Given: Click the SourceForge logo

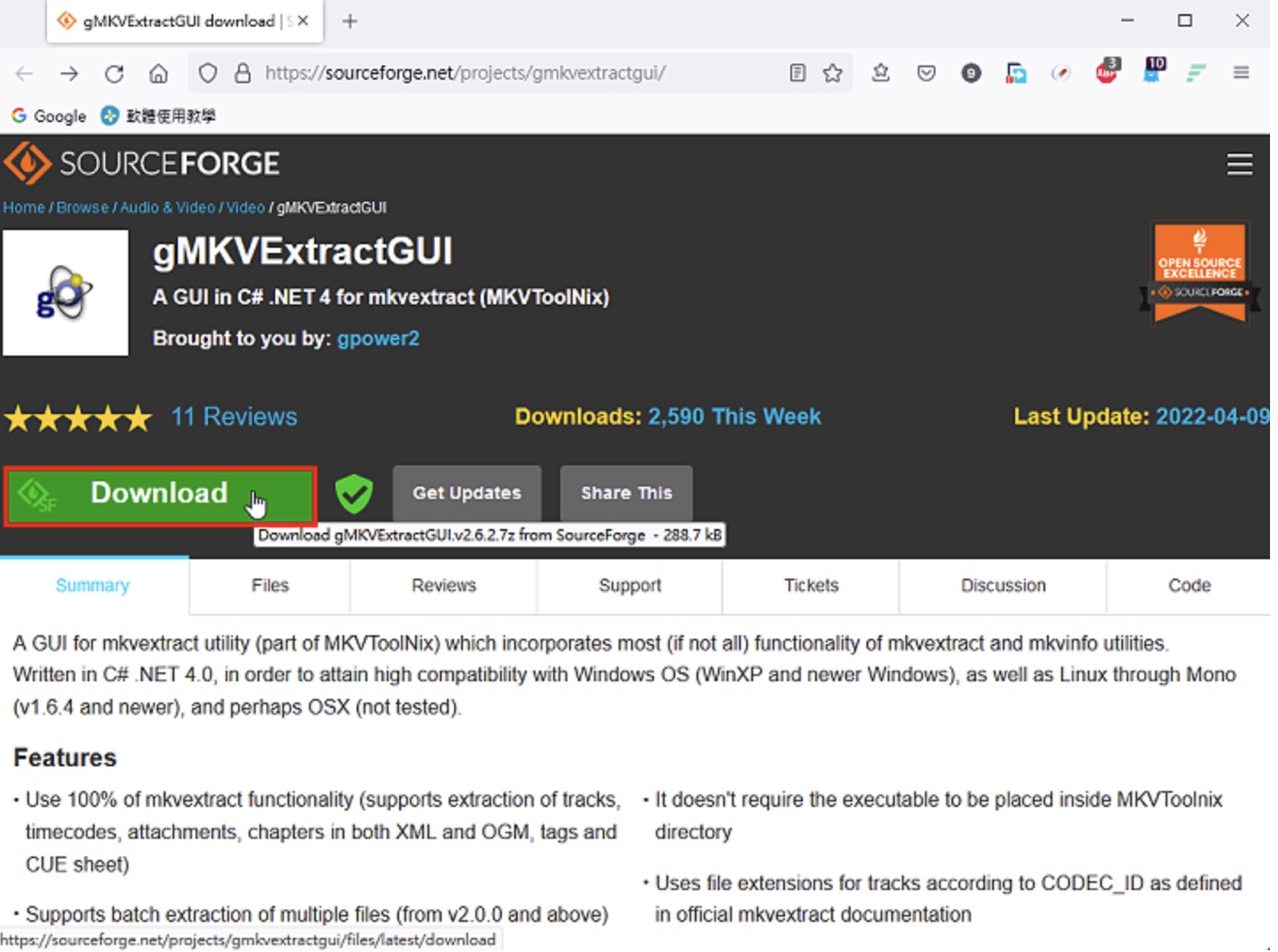Looking at the screenshot, I should pos(142,164).
